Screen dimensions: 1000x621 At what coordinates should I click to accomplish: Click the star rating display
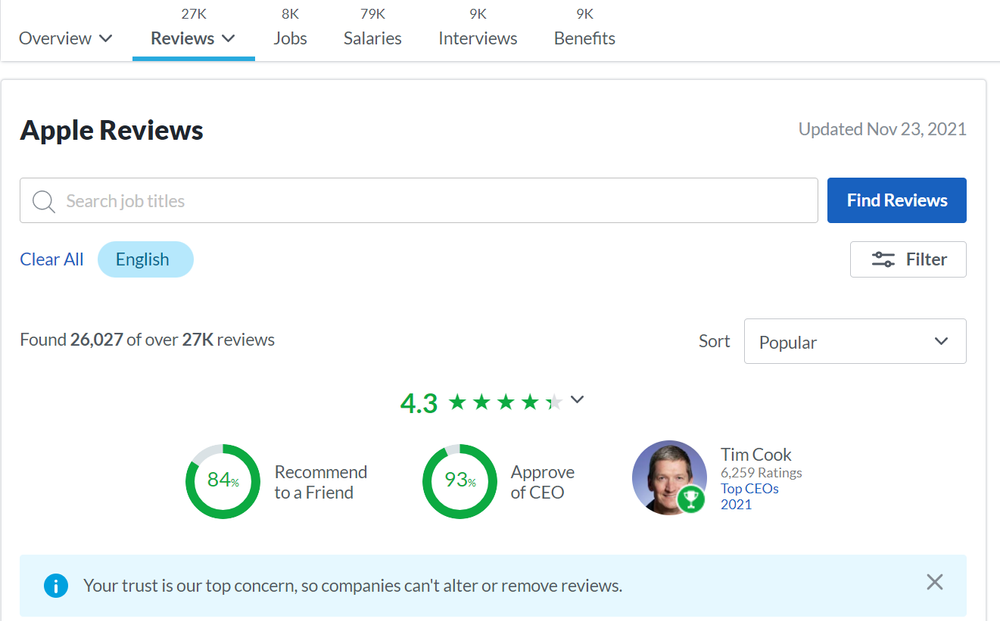505,402
